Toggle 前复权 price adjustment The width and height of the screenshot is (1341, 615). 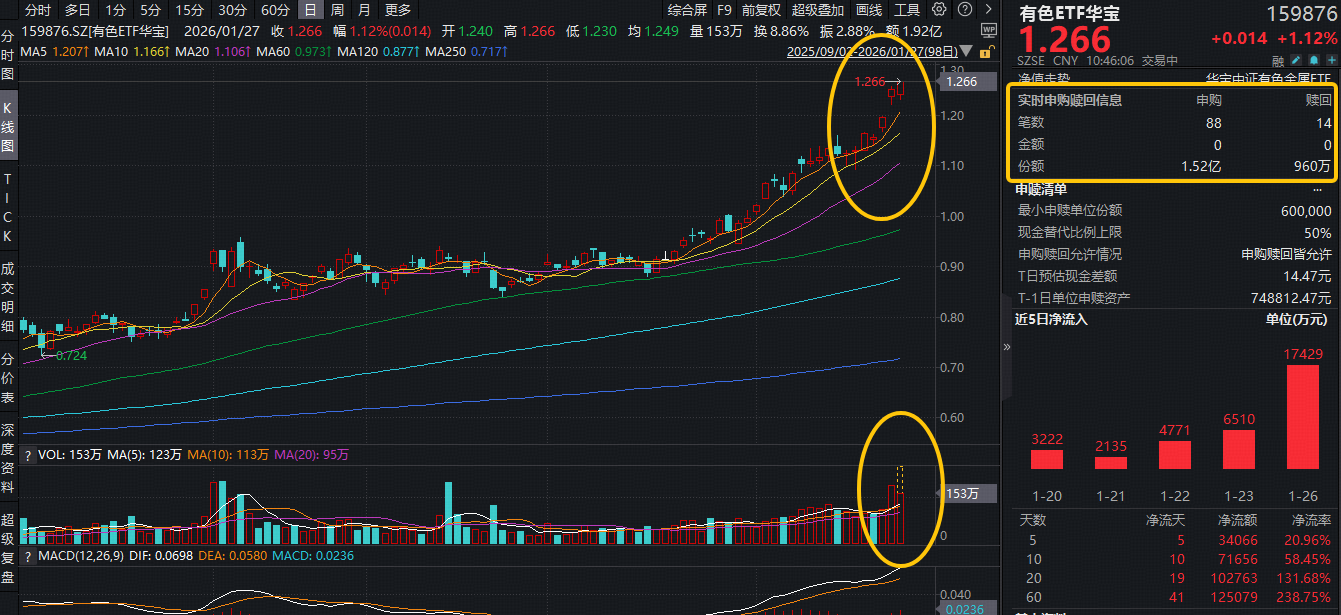761,10
